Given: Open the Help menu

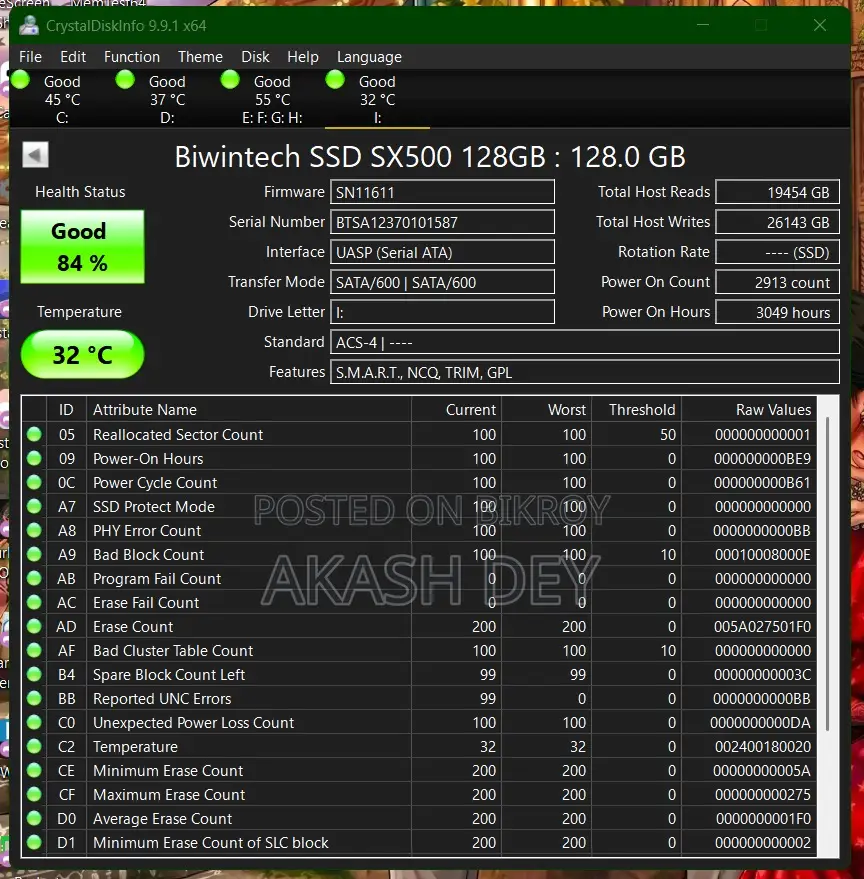Looking at the screenshot, I should 303,57.
